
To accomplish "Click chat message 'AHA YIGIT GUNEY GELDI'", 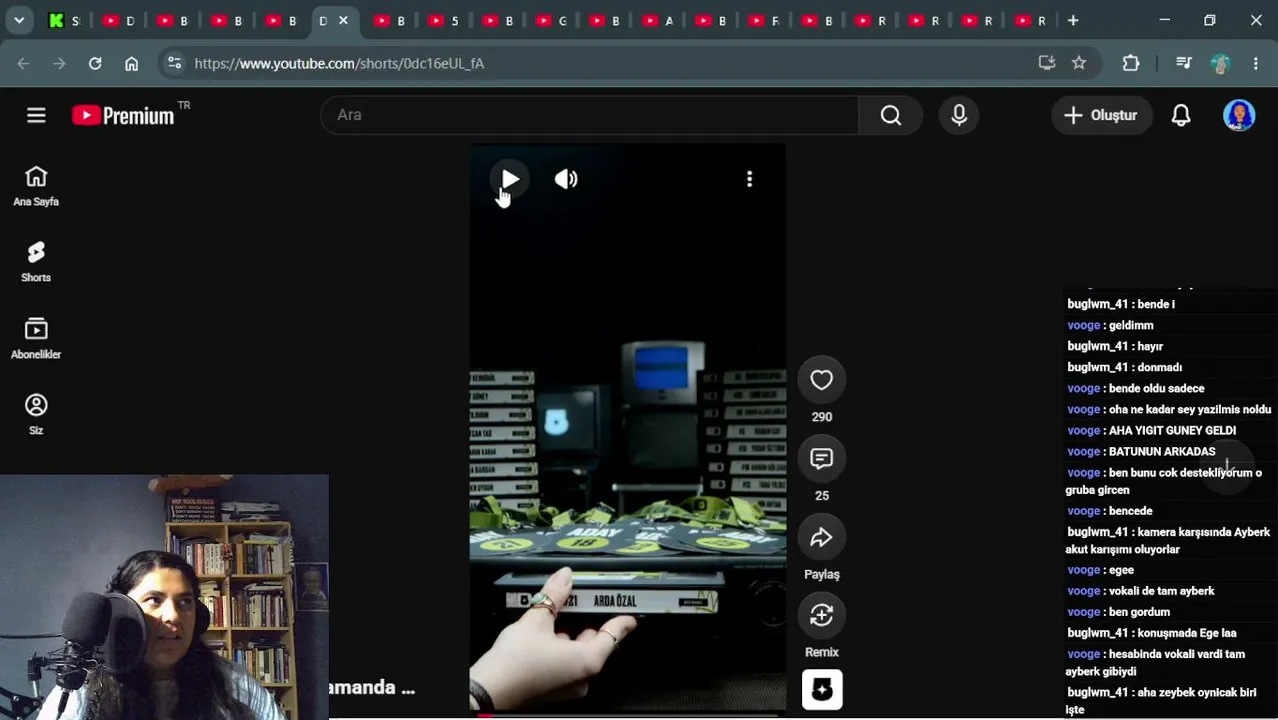I will (1172, 430).
